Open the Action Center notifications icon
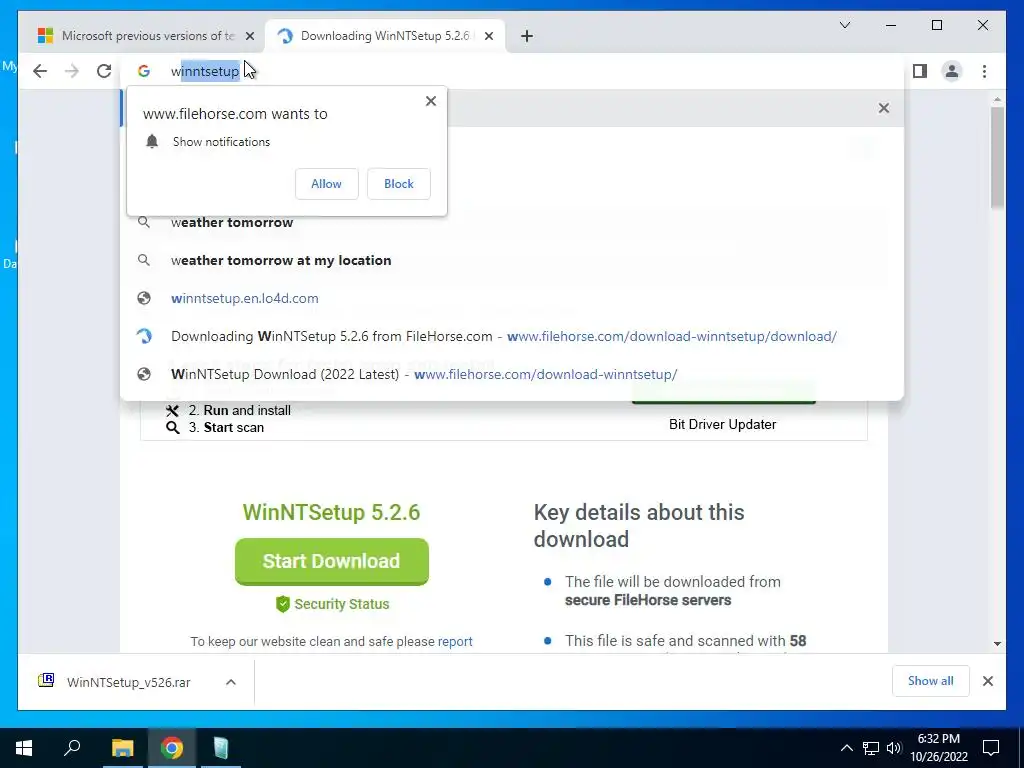1024x768 pixels. tap(991, 748)
